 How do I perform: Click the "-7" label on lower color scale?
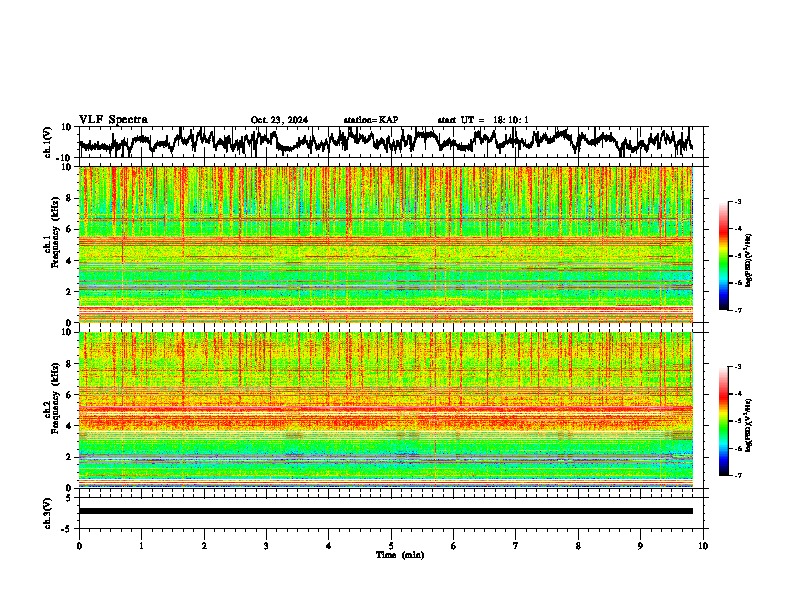738,475
